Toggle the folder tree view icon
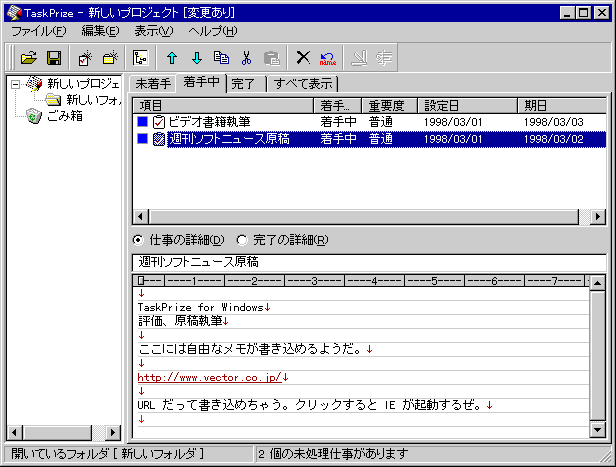This screenshot has width=616, height=467. 141,58
